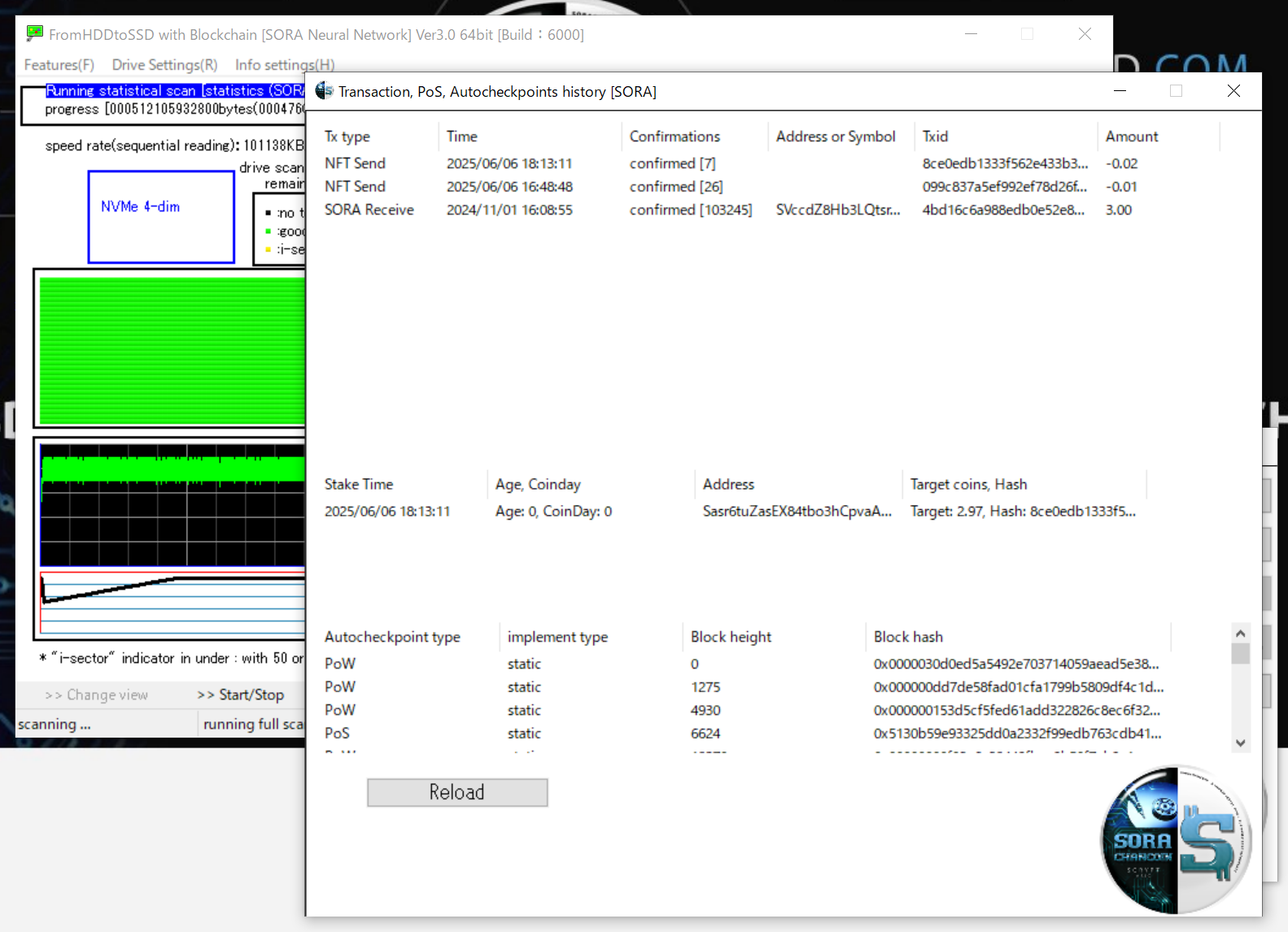Click the NVMe 4-dim drive box
1288x932 pixels.
pyautogui.click(x=161, y=217)
